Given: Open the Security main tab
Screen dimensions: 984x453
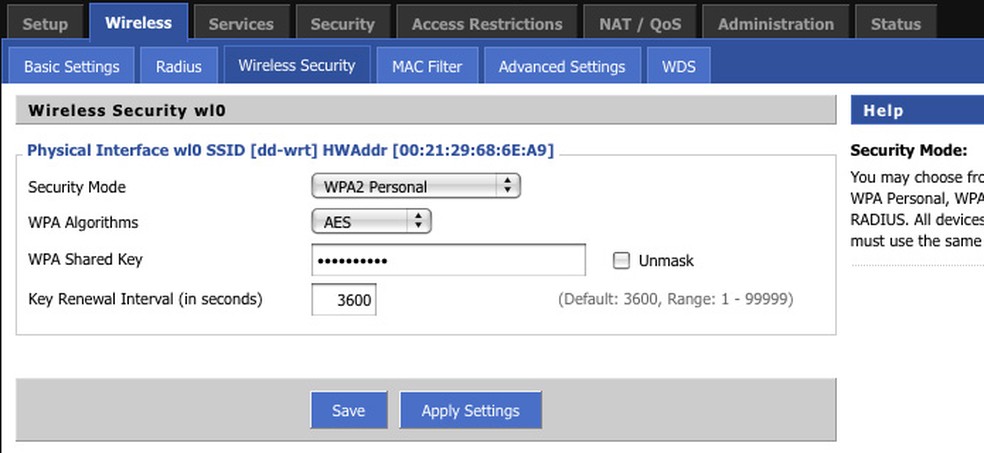Looking at the screenshot, I should click(342, 24).
